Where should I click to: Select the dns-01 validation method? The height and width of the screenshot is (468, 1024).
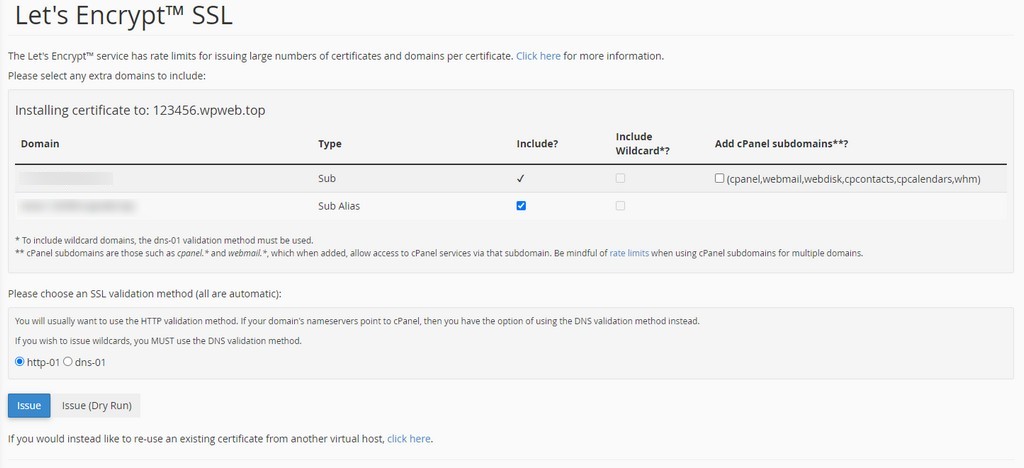(x=67, y=362)
